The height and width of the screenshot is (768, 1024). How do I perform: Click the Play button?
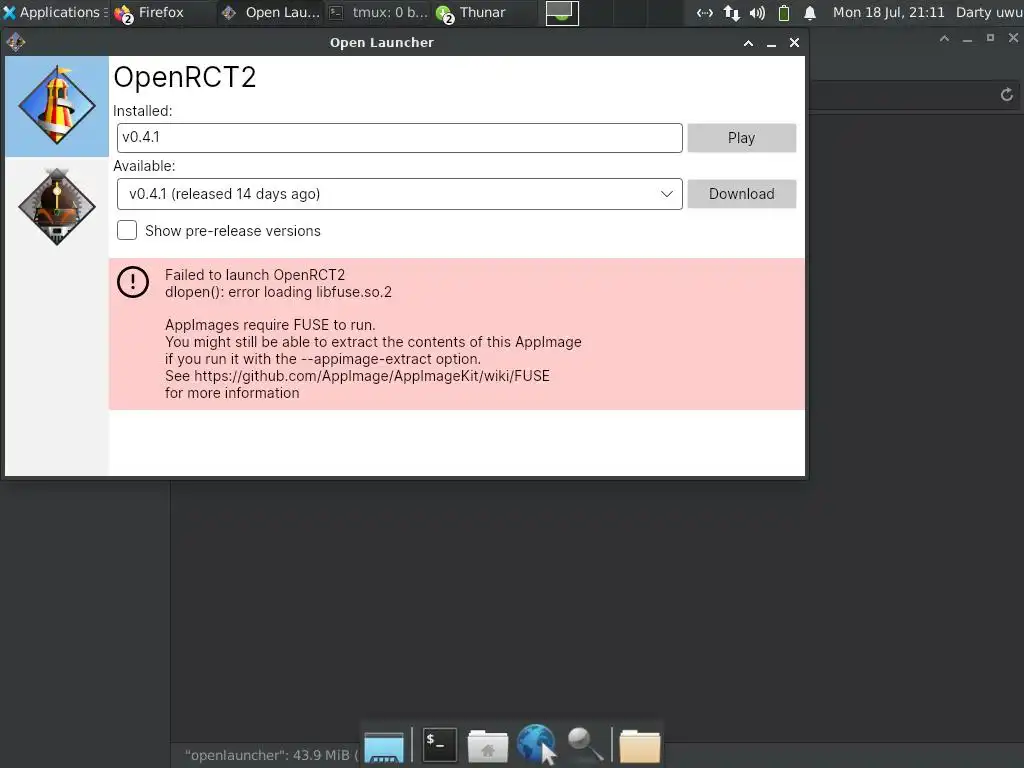741,138
